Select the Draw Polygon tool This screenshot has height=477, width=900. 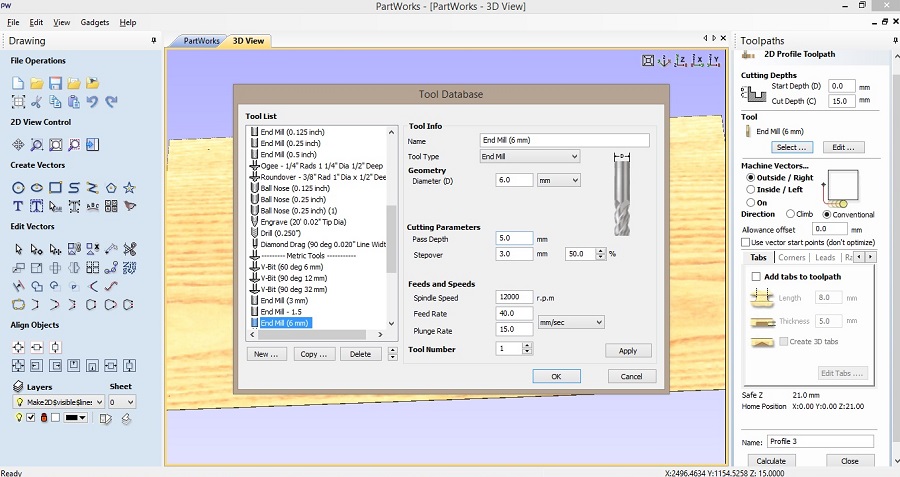[x=111, y=188]
